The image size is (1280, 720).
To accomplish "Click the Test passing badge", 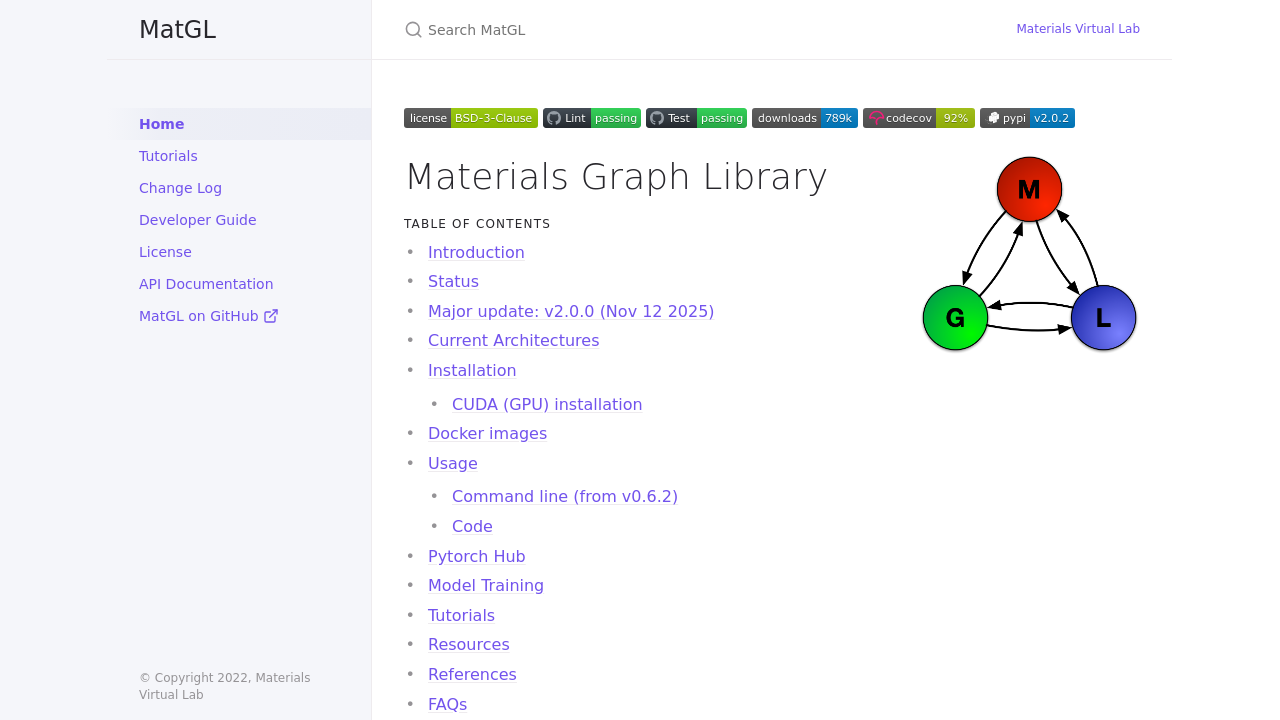I will (696, 117).
